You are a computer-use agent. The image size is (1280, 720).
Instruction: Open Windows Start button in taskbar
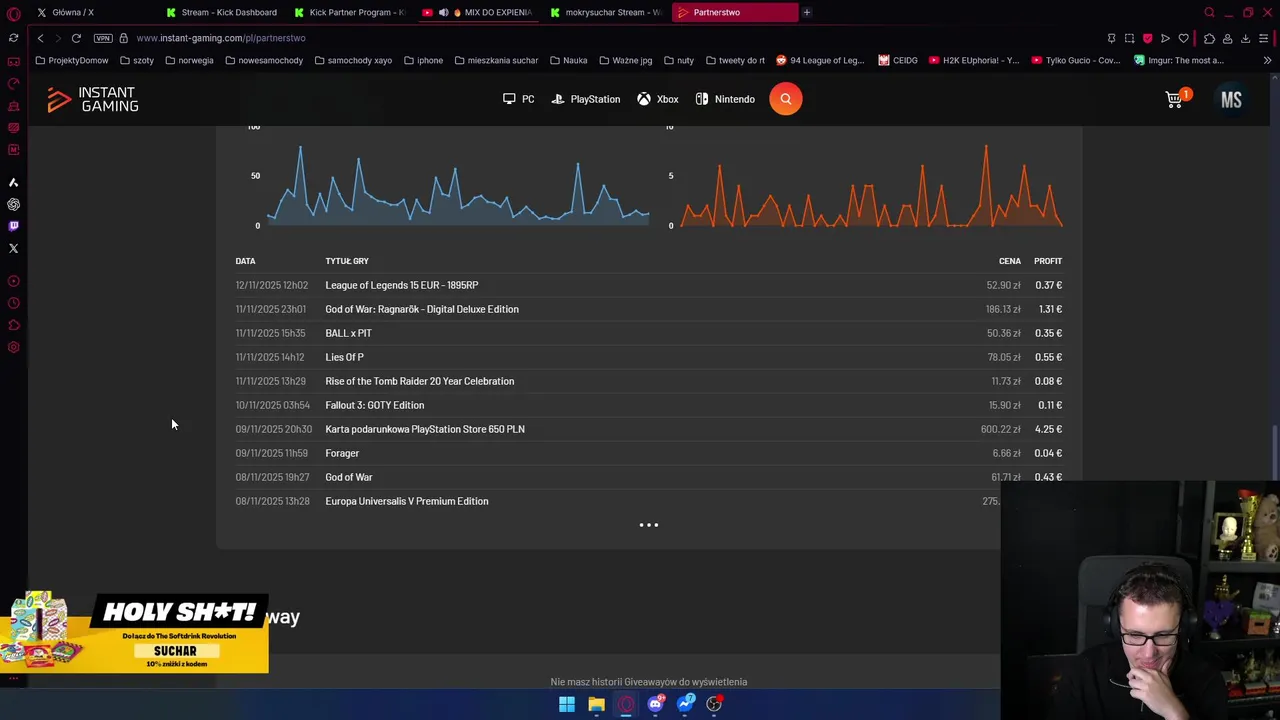567,704
